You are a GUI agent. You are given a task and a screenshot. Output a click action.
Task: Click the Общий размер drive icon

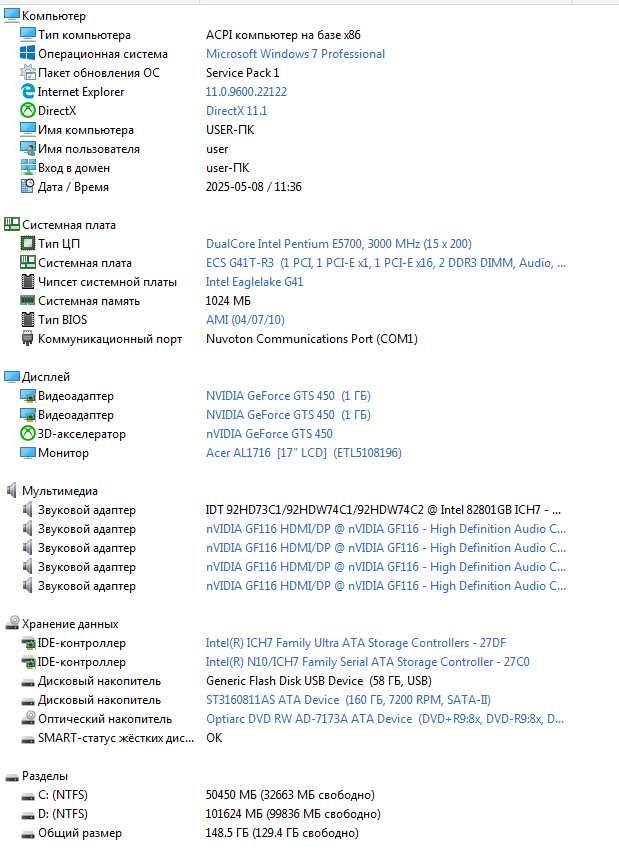28,834
